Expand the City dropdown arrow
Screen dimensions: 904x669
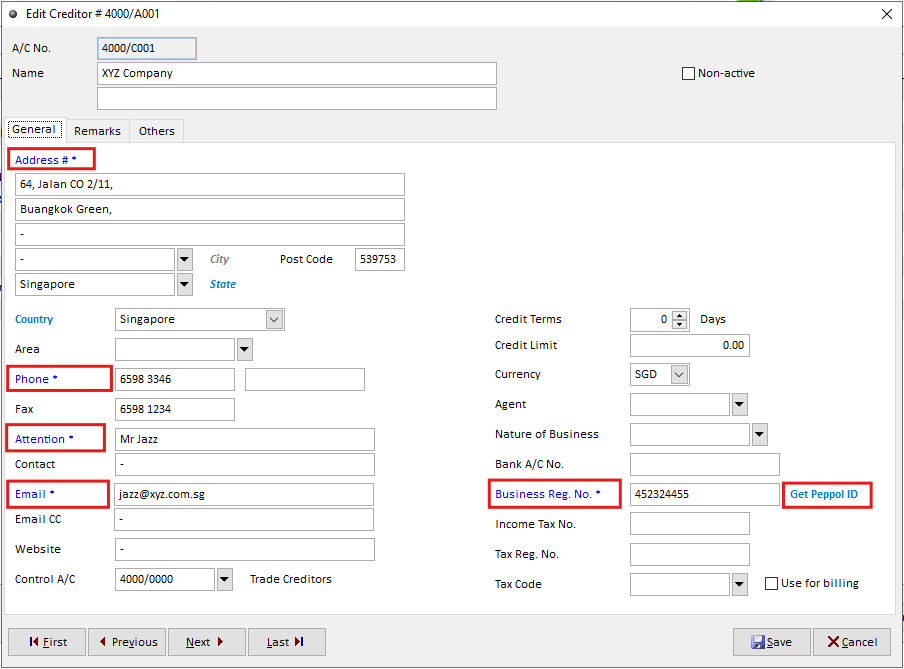(184, 260)
